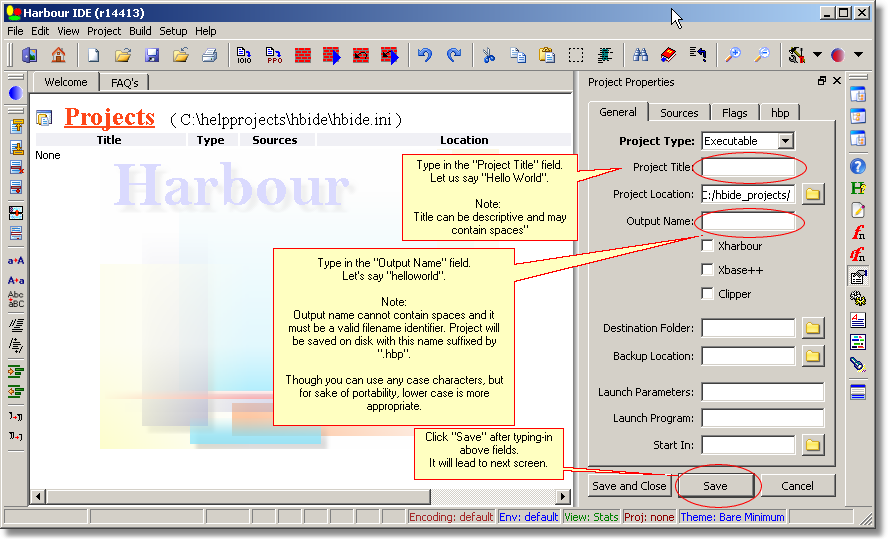Click the Undo arrow icon
888x541 pixels.
tap(425, 55)
